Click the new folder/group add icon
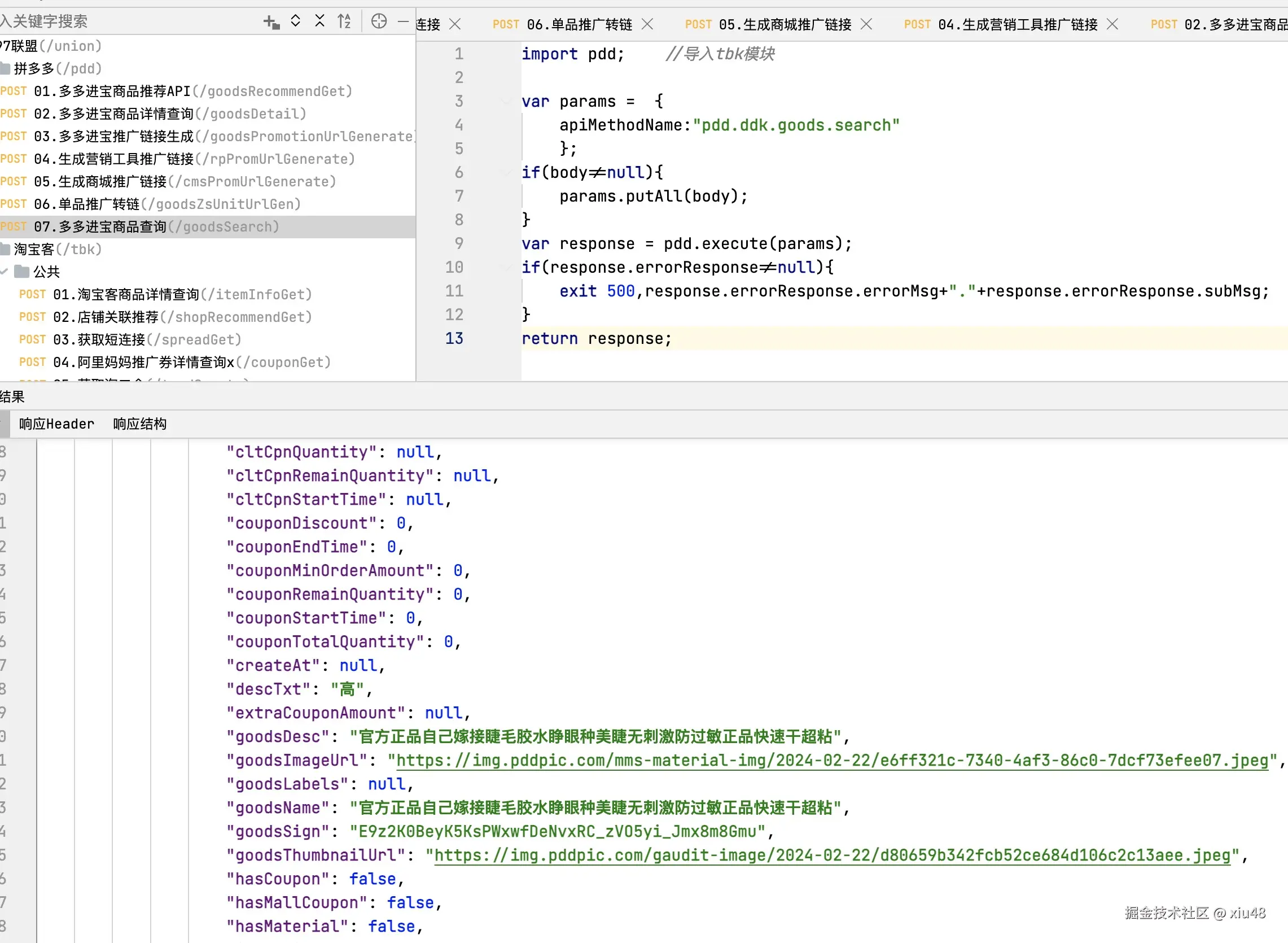Viewport: 1288px width, 943px height. point(271,21)
